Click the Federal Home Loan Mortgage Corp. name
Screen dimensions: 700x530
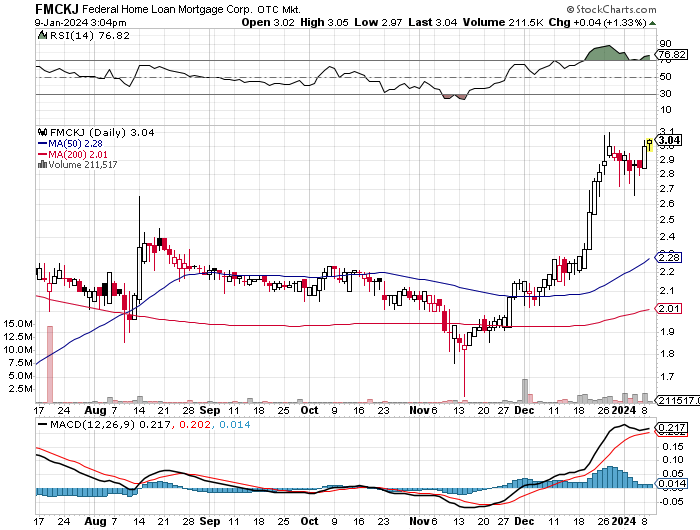(167, 9)
